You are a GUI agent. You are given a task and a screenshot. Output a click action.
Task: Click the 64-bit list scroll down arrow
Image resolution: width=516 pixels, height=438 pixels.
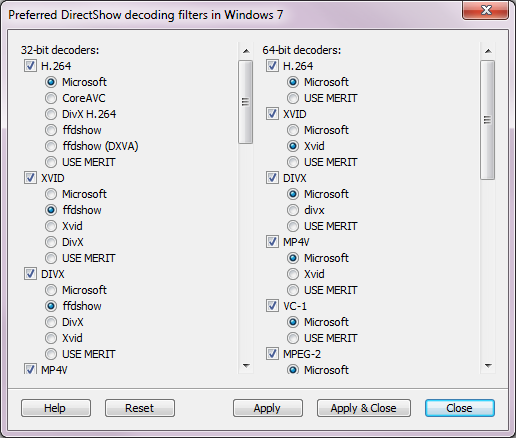click(488, 366)
